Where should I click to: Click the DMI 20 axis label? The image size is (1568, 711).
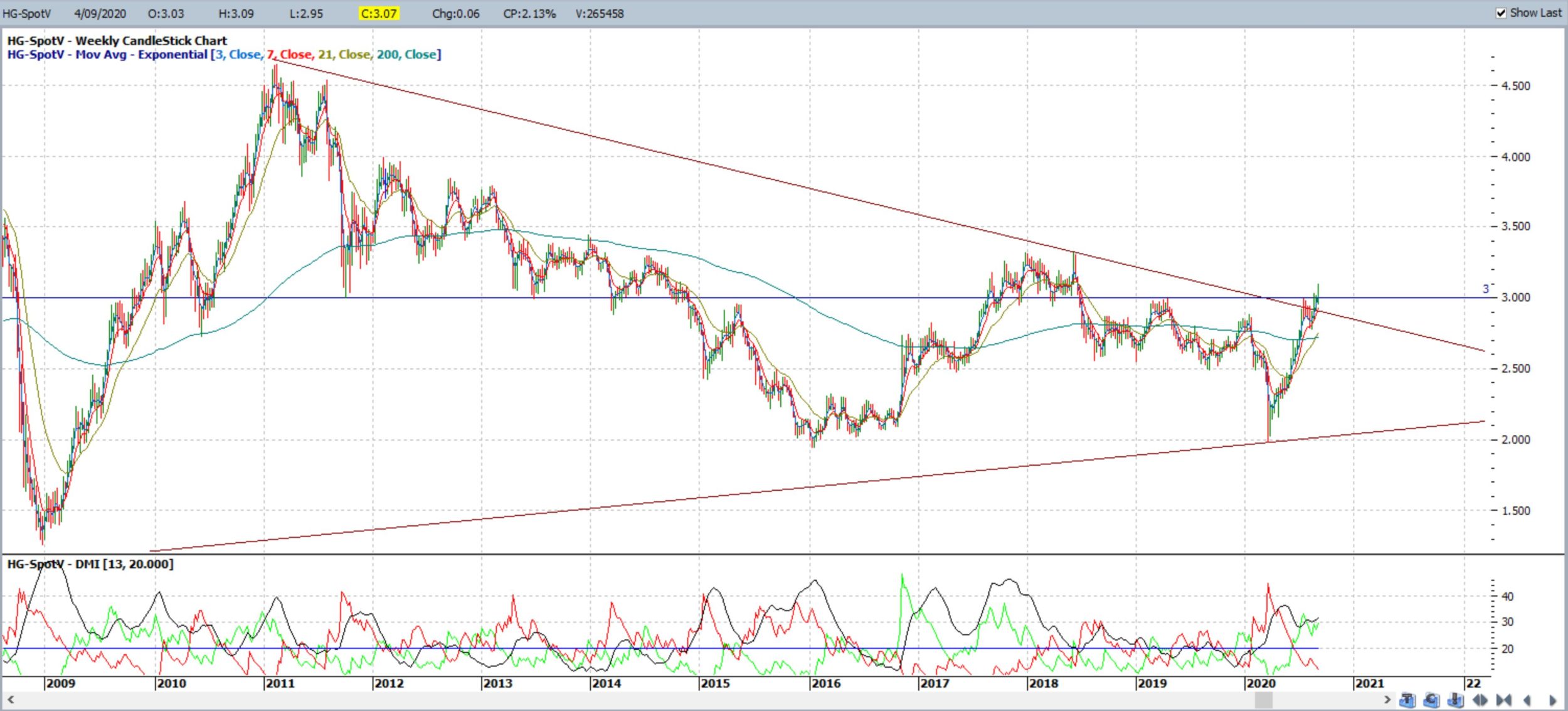(x=1507, y=649)
